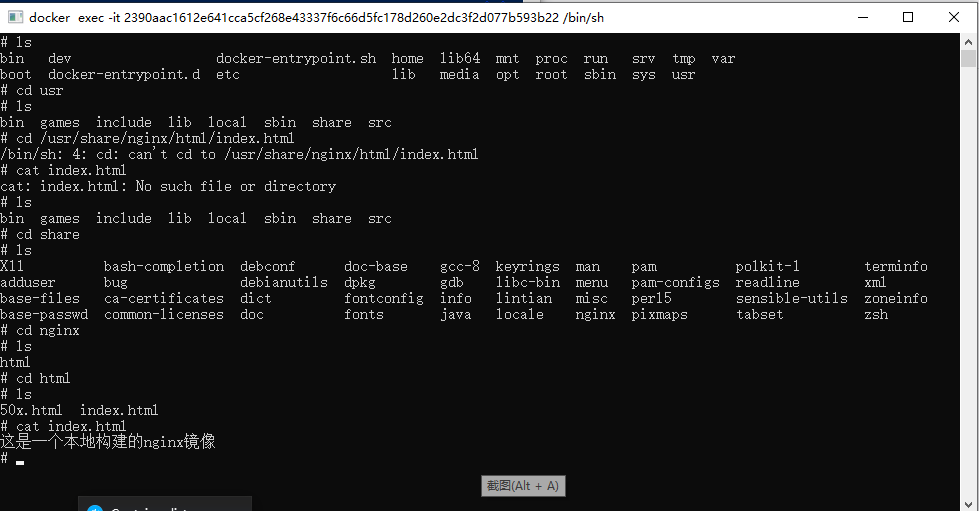The height and width of the screenshot is (511, 979).
Task: Click the 'java' directory entry
Action: point(456,314)
